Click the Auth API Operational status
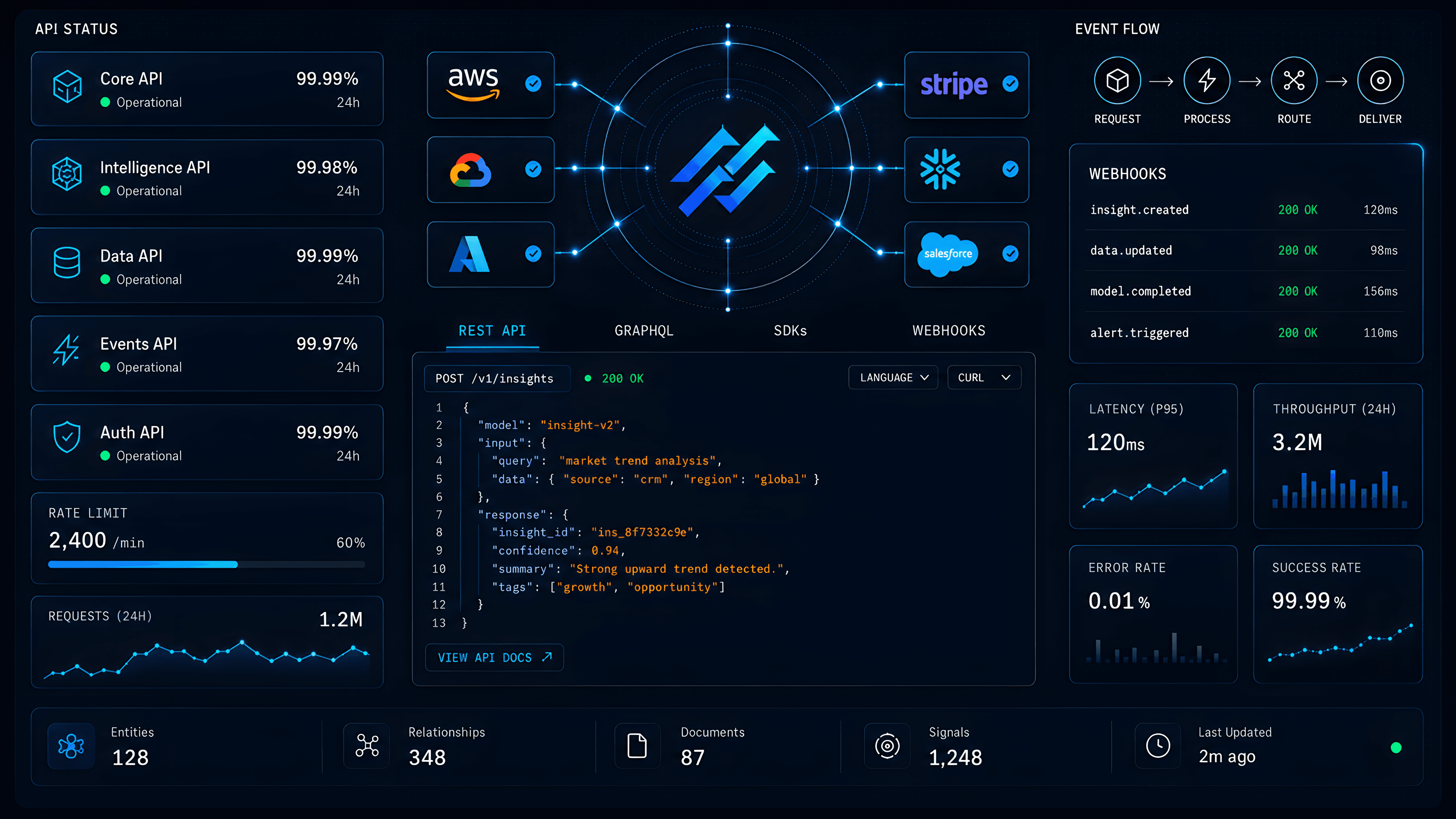The width and height of the screenshot is (1456, 819). [141, 456]
